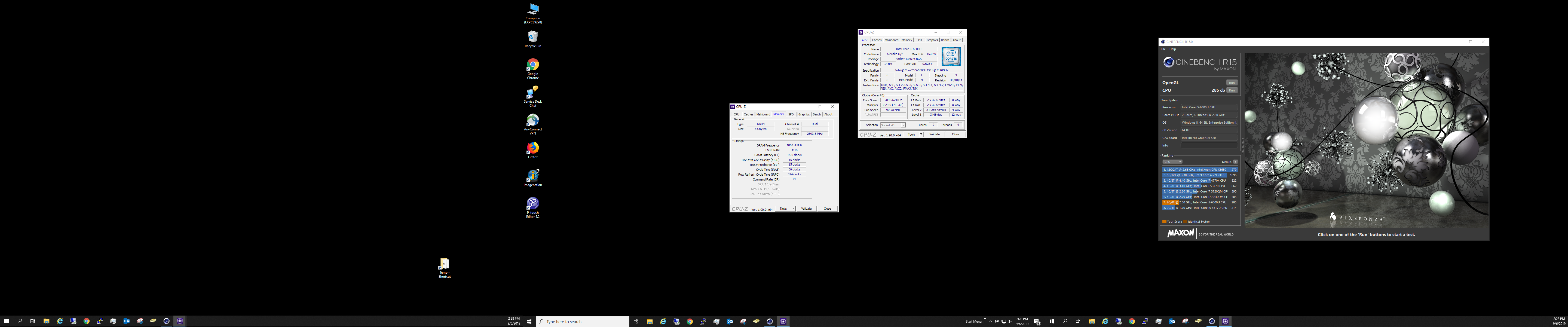The height and width of the screenshot is (327, 1568).
Task: Select the Imagenation desktop icon
Action: coord(533,178)
